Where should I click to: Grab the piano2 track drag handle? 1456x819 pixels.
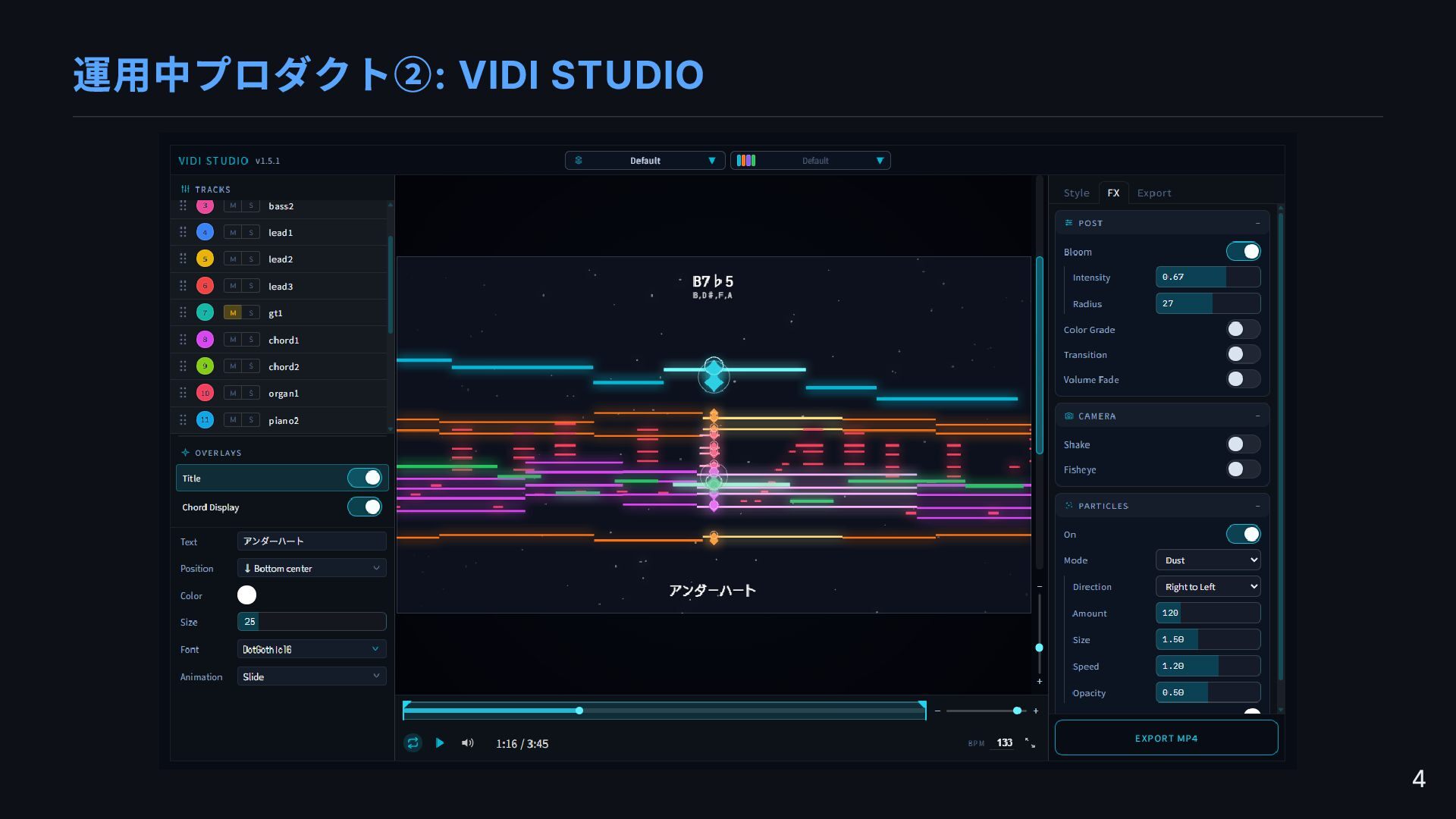click(183, 420)
